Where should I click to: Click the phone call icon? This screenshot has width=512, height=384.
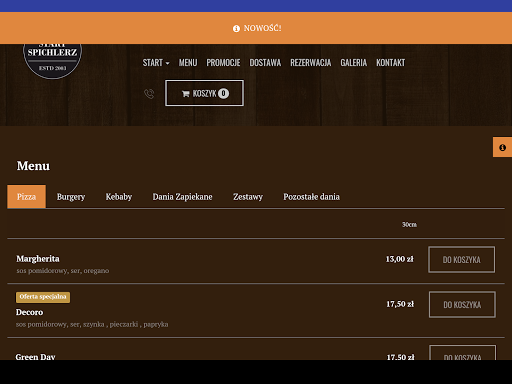click(149, 94)
